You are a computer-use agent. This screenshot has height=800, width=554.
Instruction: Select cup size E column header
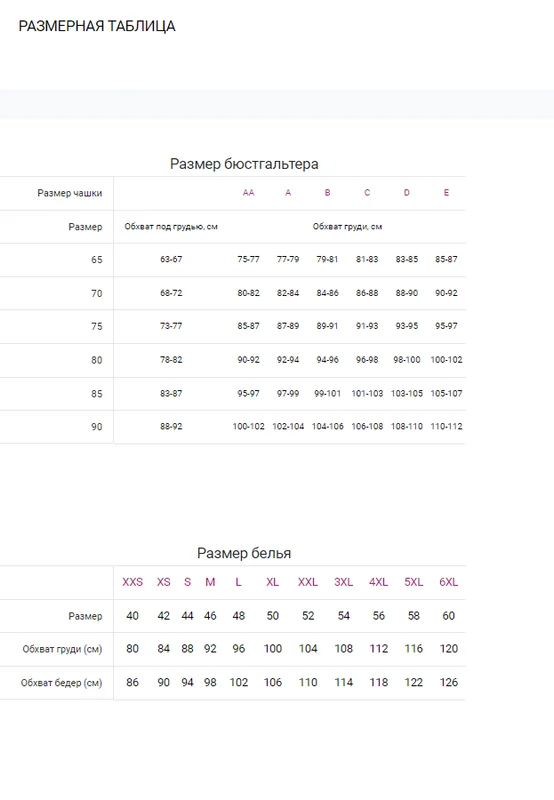pyautogui.click(x=446, y=193)
